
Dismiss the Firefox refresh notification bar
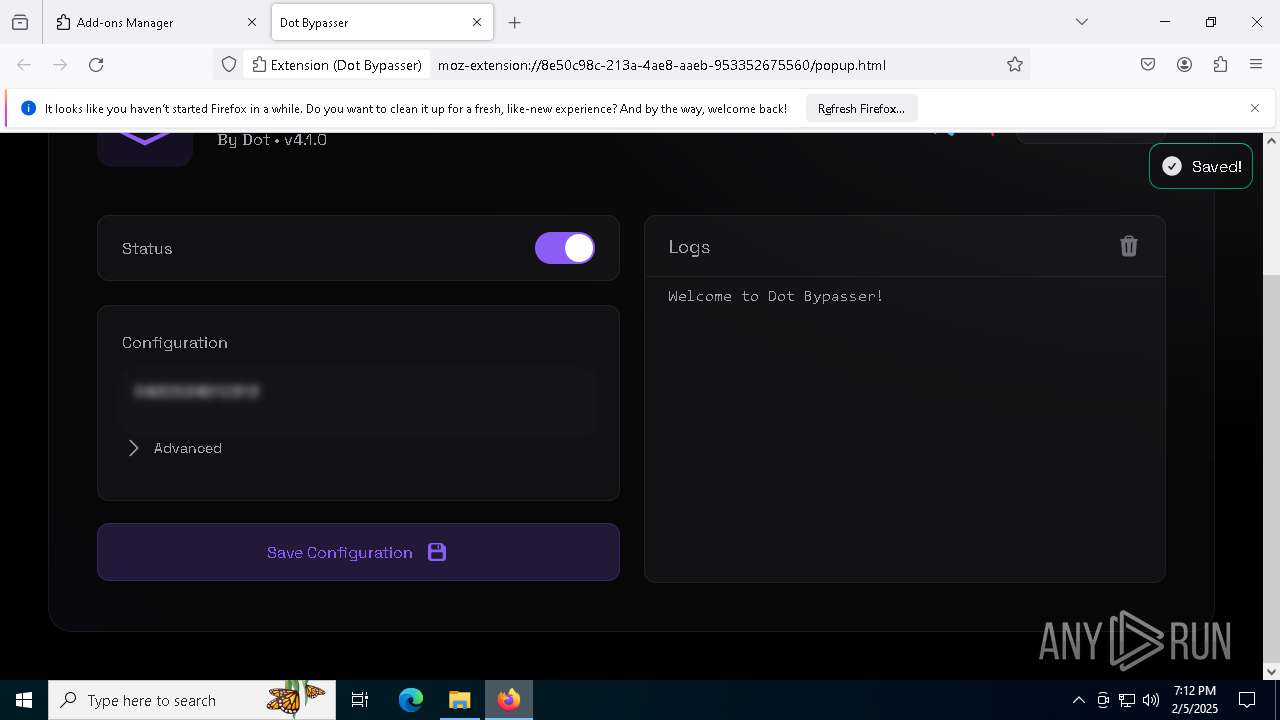[x=1255, y=108]
